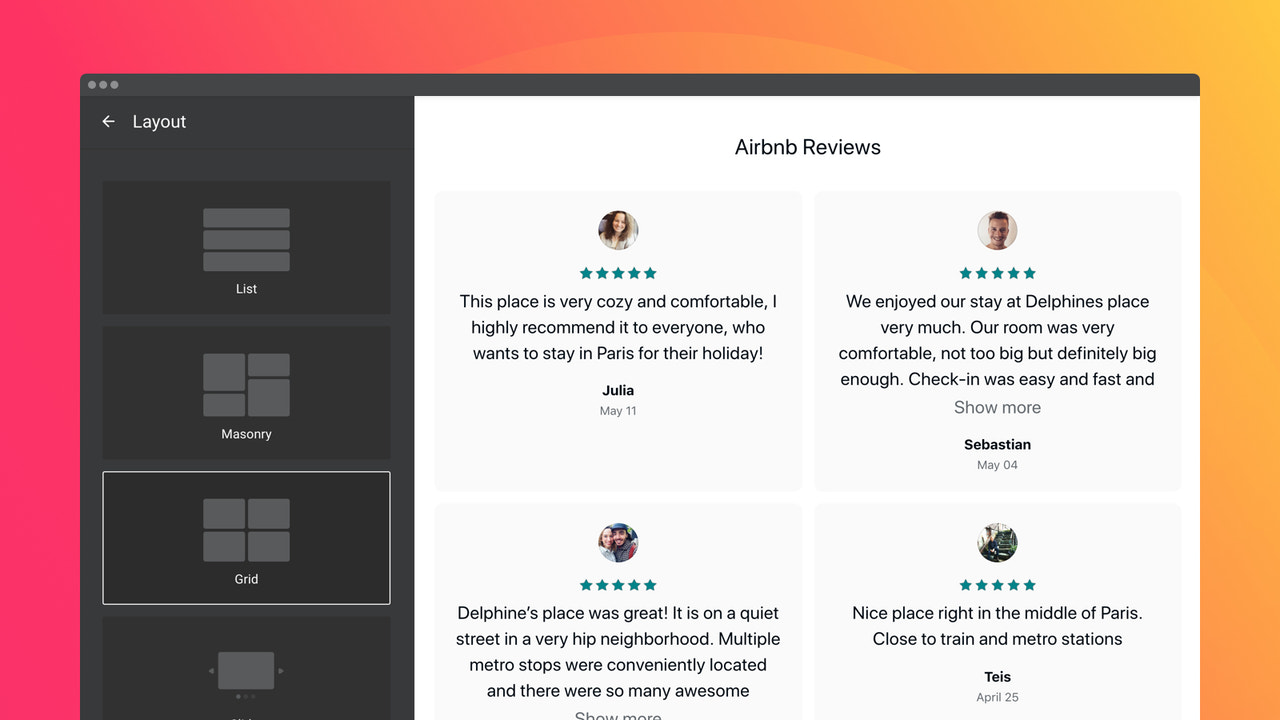Click Sebastian's avatar photo
Screen dimensions: 1280x720
(997, 230)
